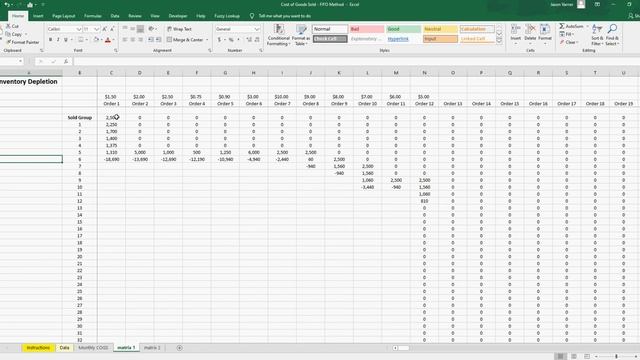Click the Insert cells icon
Viewport: 640px width, 360px height.
pyautogui.click(x=516, y=29)
